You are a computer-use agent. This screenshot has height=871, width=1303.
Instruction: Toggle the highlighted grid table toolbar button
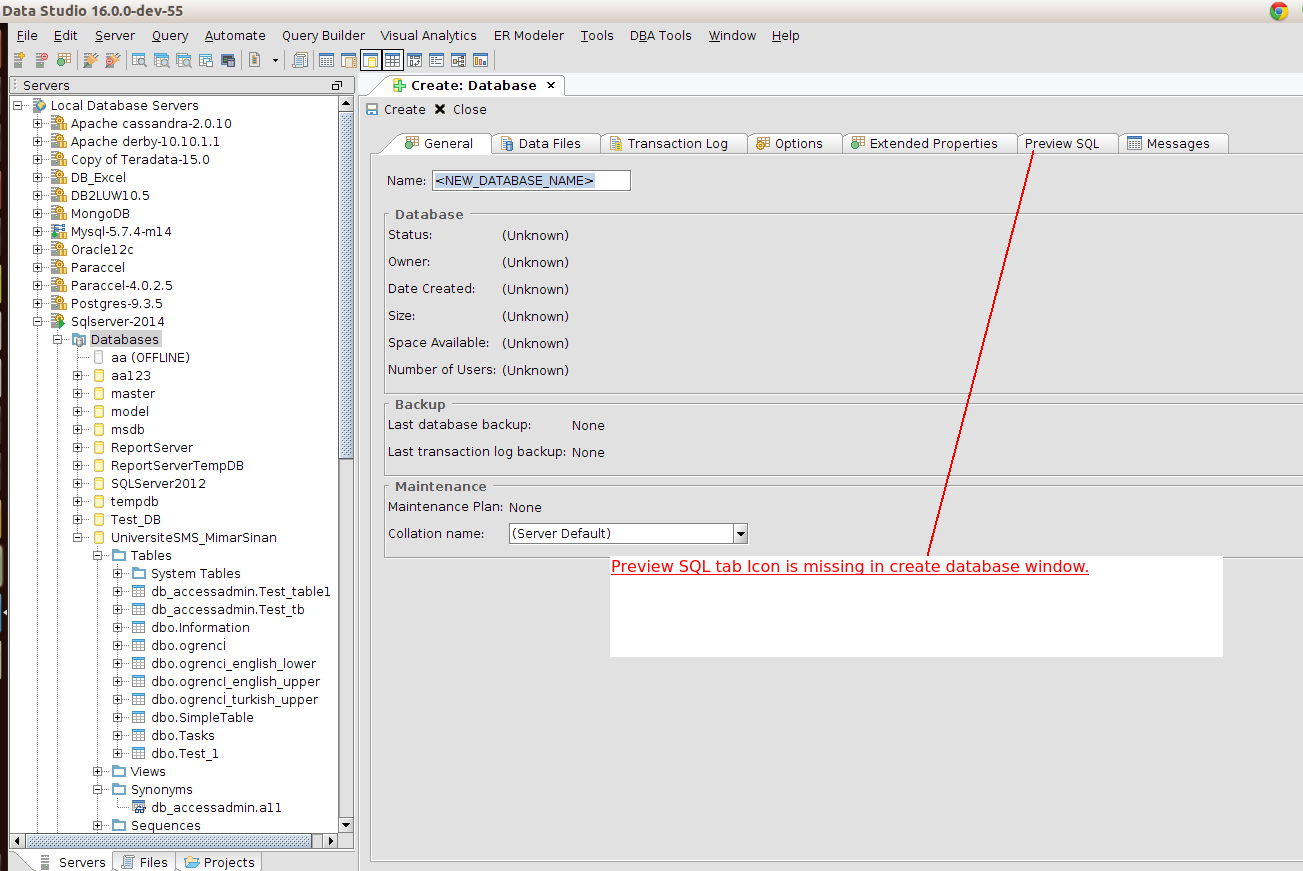[x=393, y=60]
